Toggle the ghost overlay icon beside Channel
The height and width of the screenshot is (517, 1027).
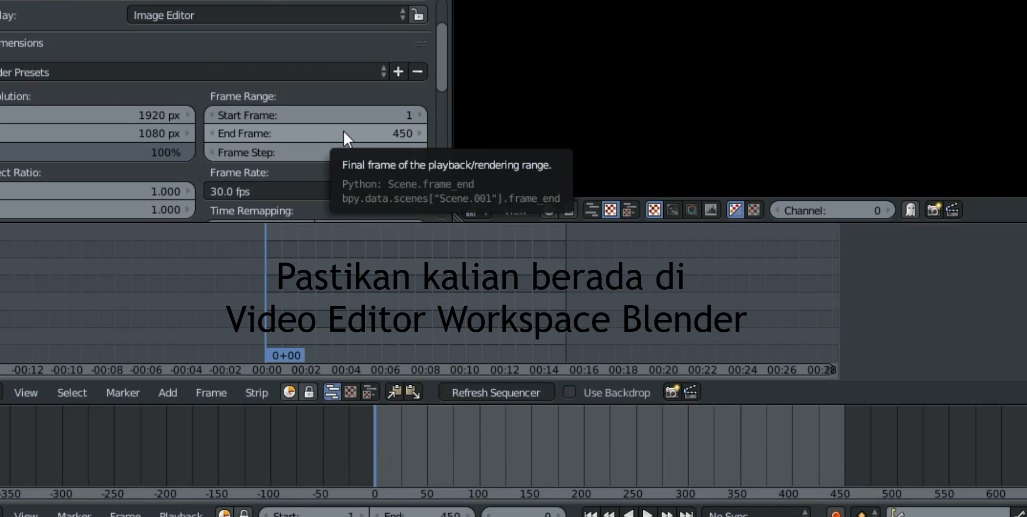point(910,210)
